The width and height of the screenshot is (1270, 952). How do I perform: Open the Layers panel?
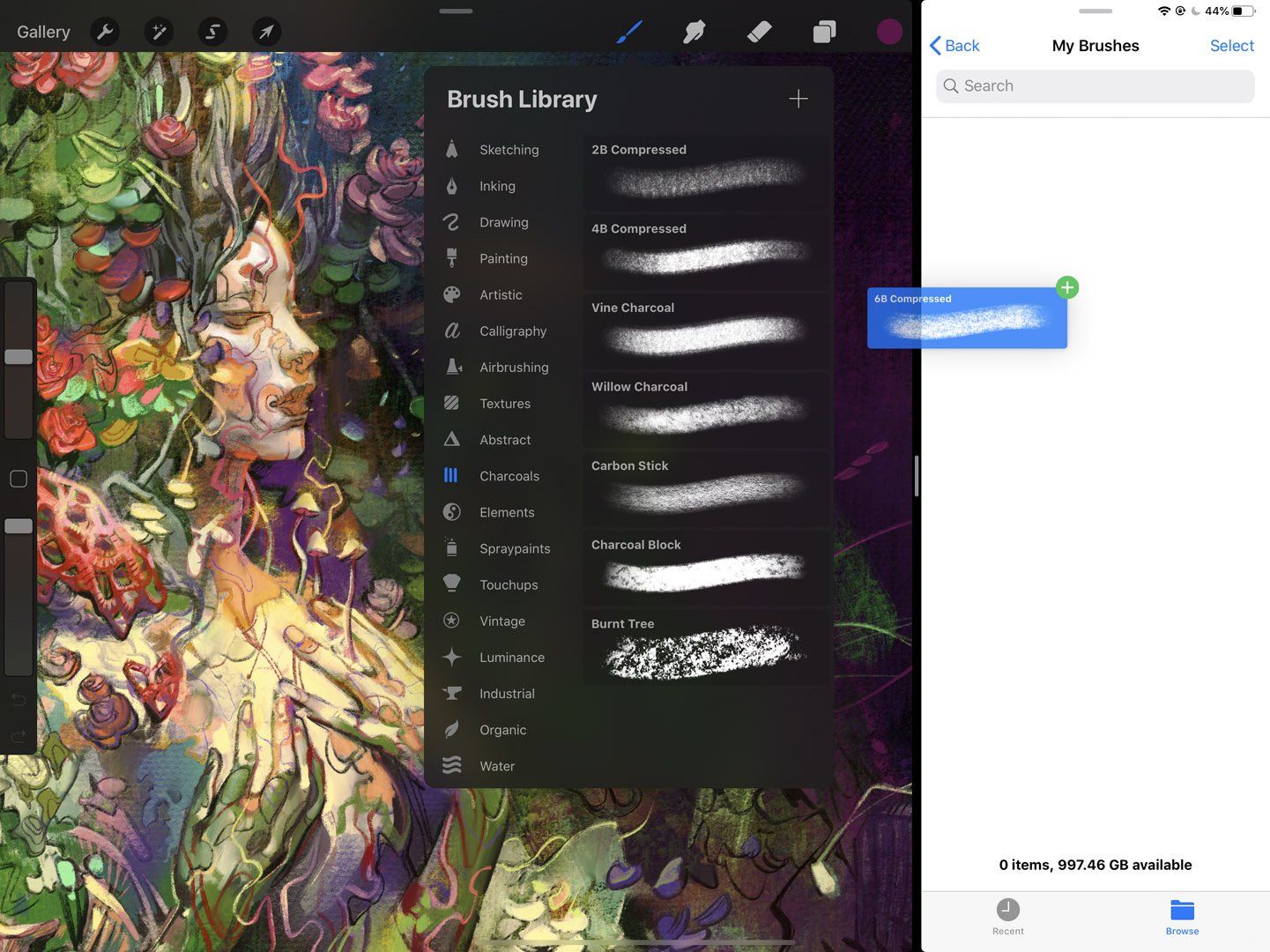[824, 32]
